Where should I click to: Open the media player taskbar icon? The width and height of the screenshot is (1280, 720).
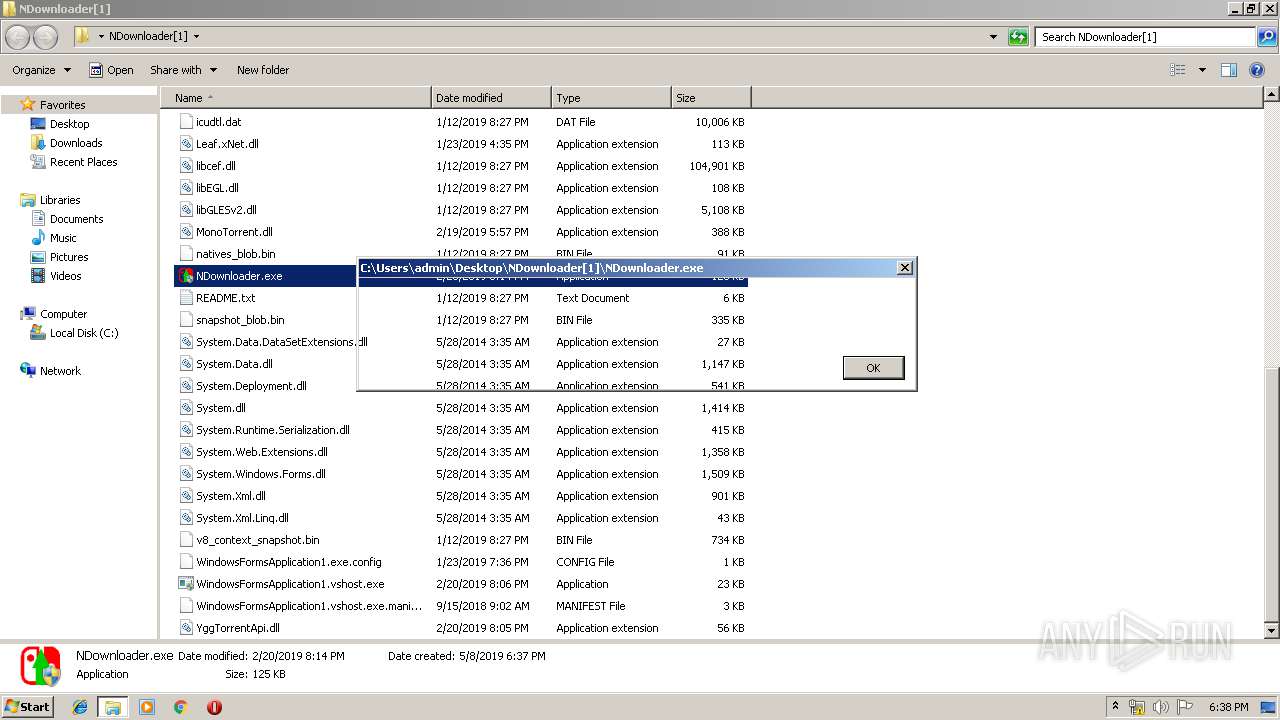[x=147, y=707]
